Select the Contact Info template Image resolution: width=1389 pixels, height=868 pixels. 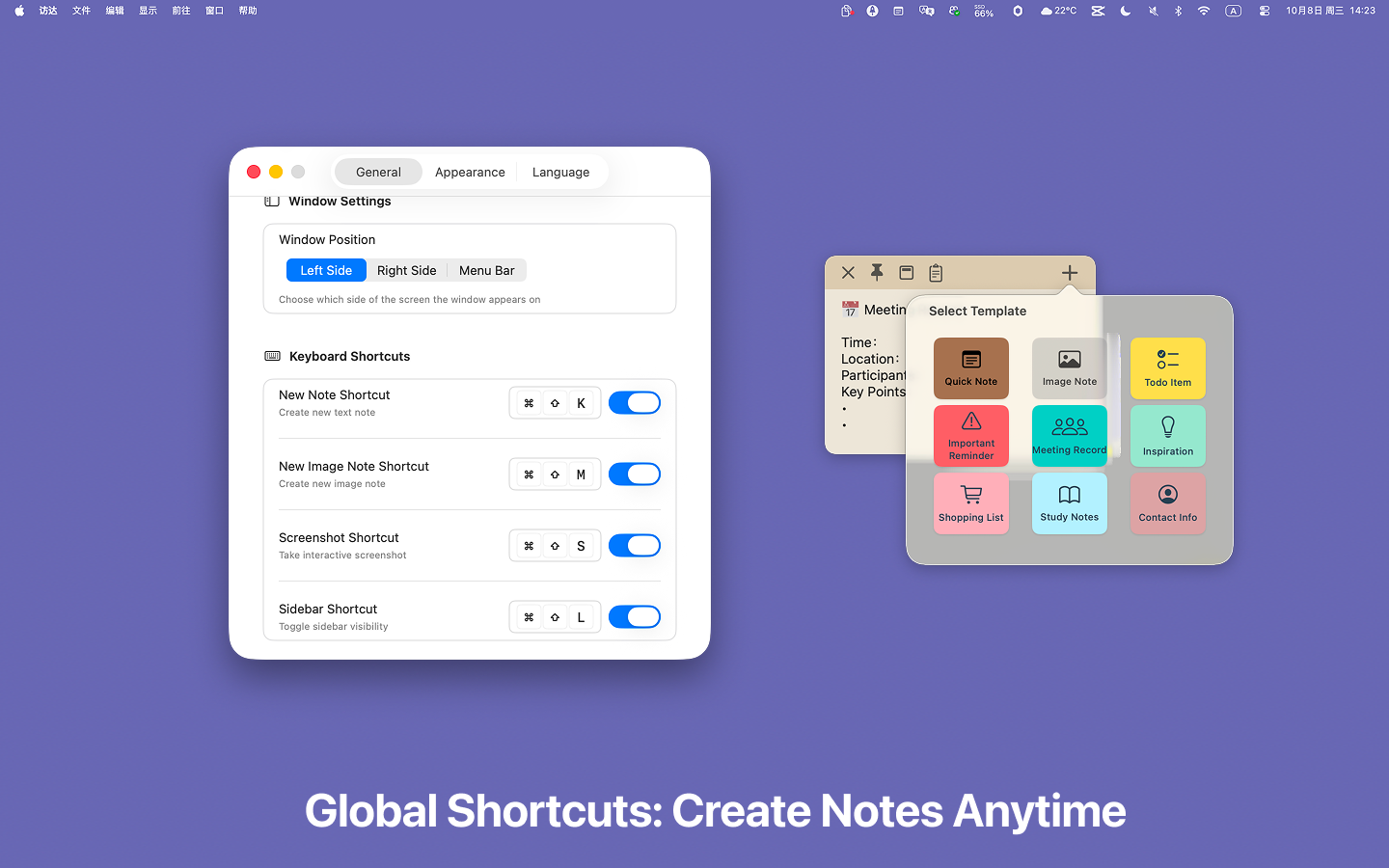(x=1167, y=502)
